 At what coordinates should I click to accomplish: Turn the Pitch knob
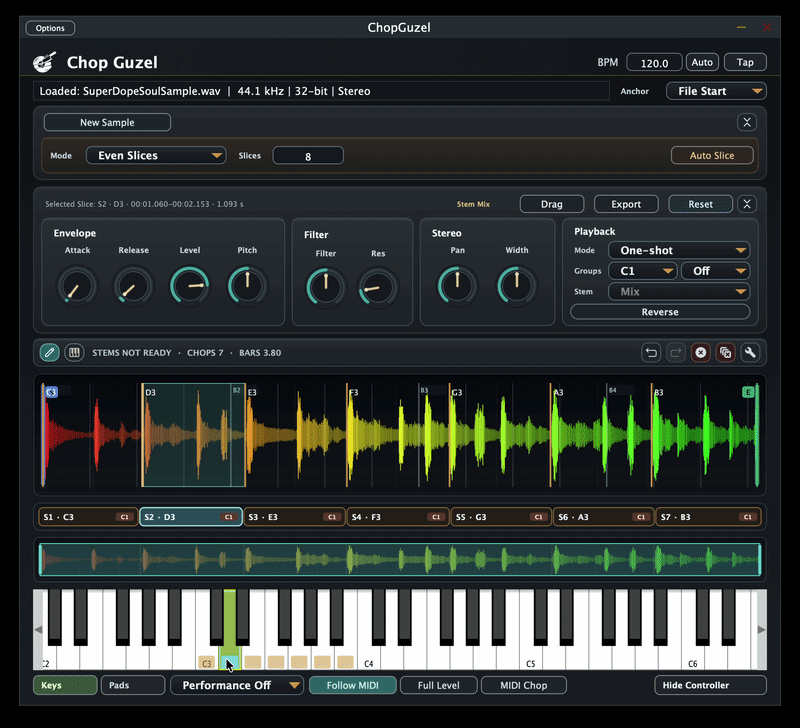click(x=247, y=286)
